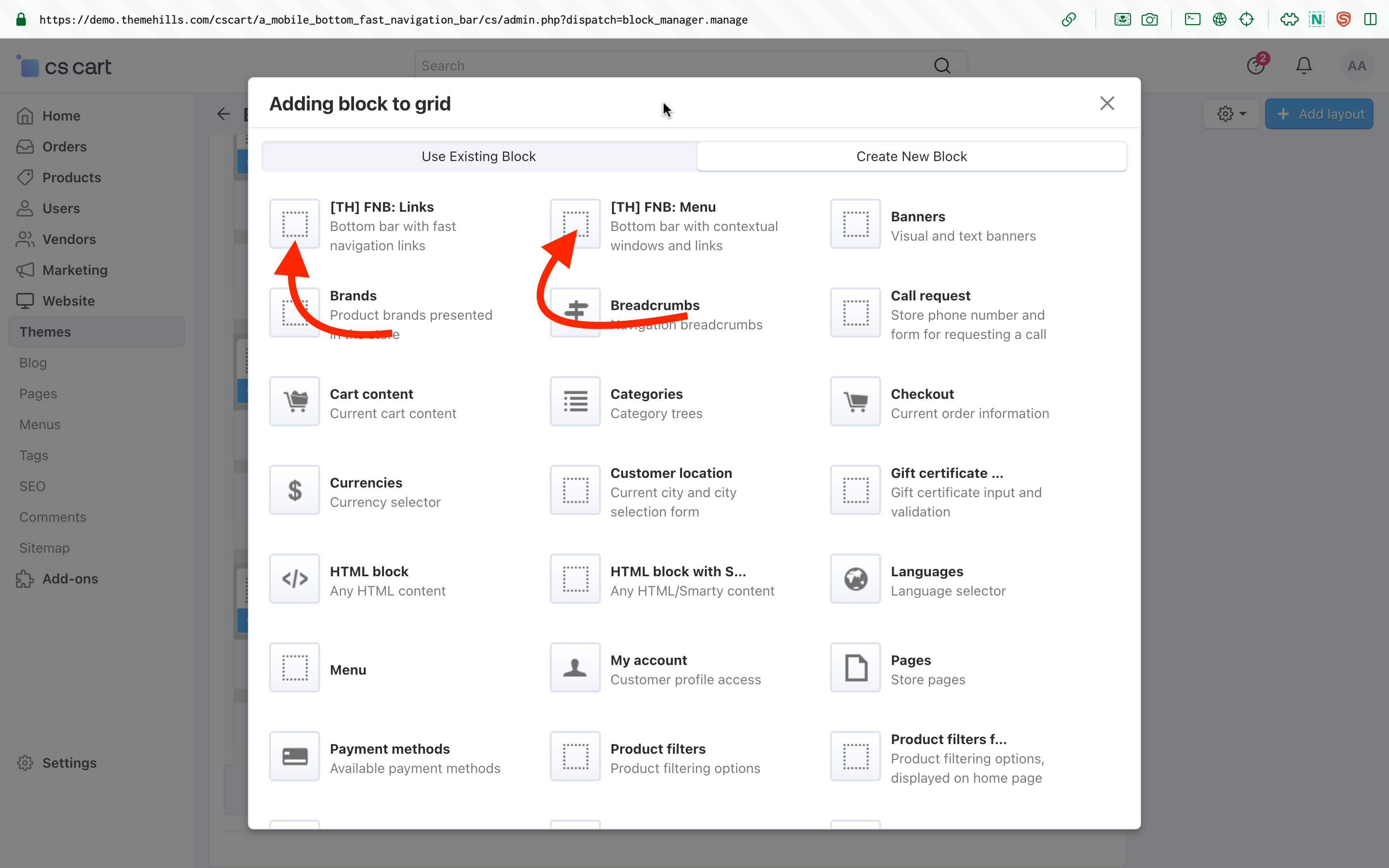
Task: Open the gear settings dropdown
Action: pyautogui.click(x=1231, y=114)
